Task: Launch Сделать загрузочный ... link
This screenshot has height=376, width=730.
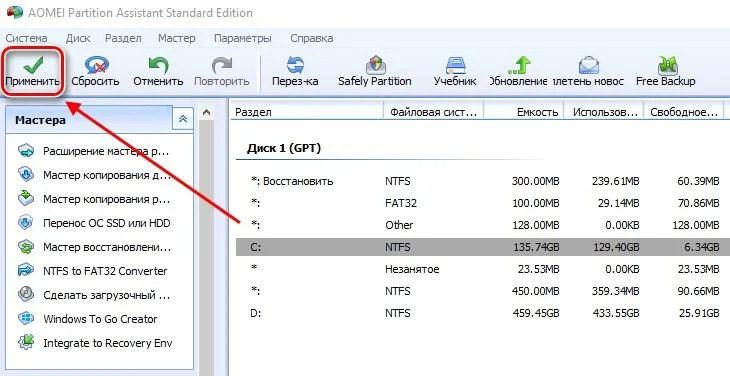Action: 107,295
